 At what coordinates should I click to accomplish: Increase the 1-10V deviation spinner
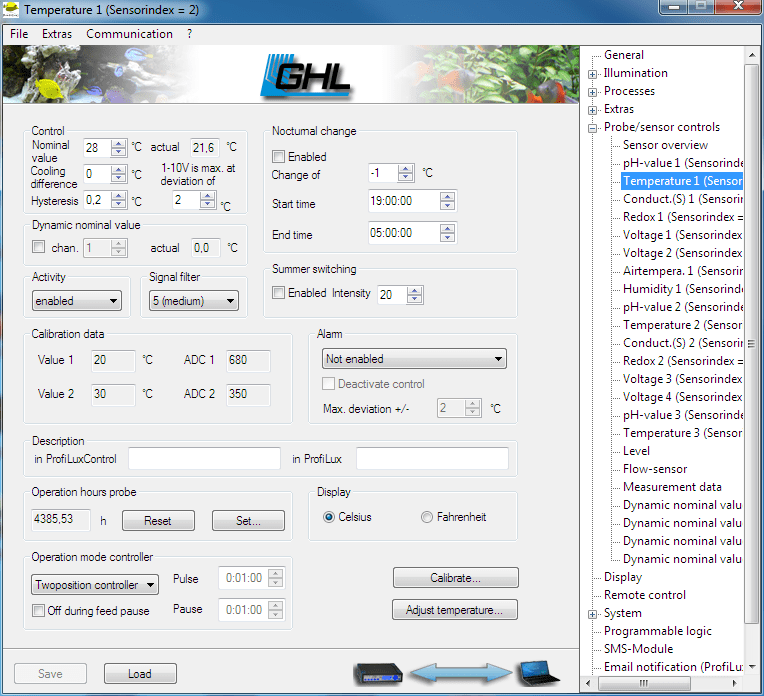[x=208, y=195]
